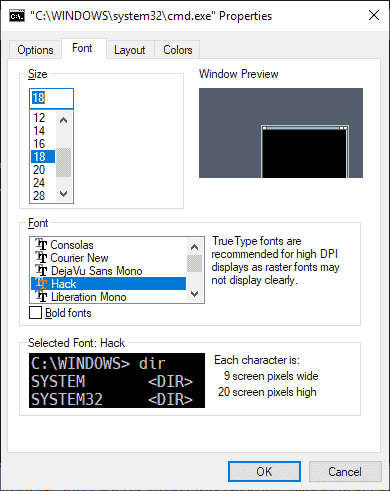Choose size 20 in the list
390x491 pixels.
(x=43, y=170)
